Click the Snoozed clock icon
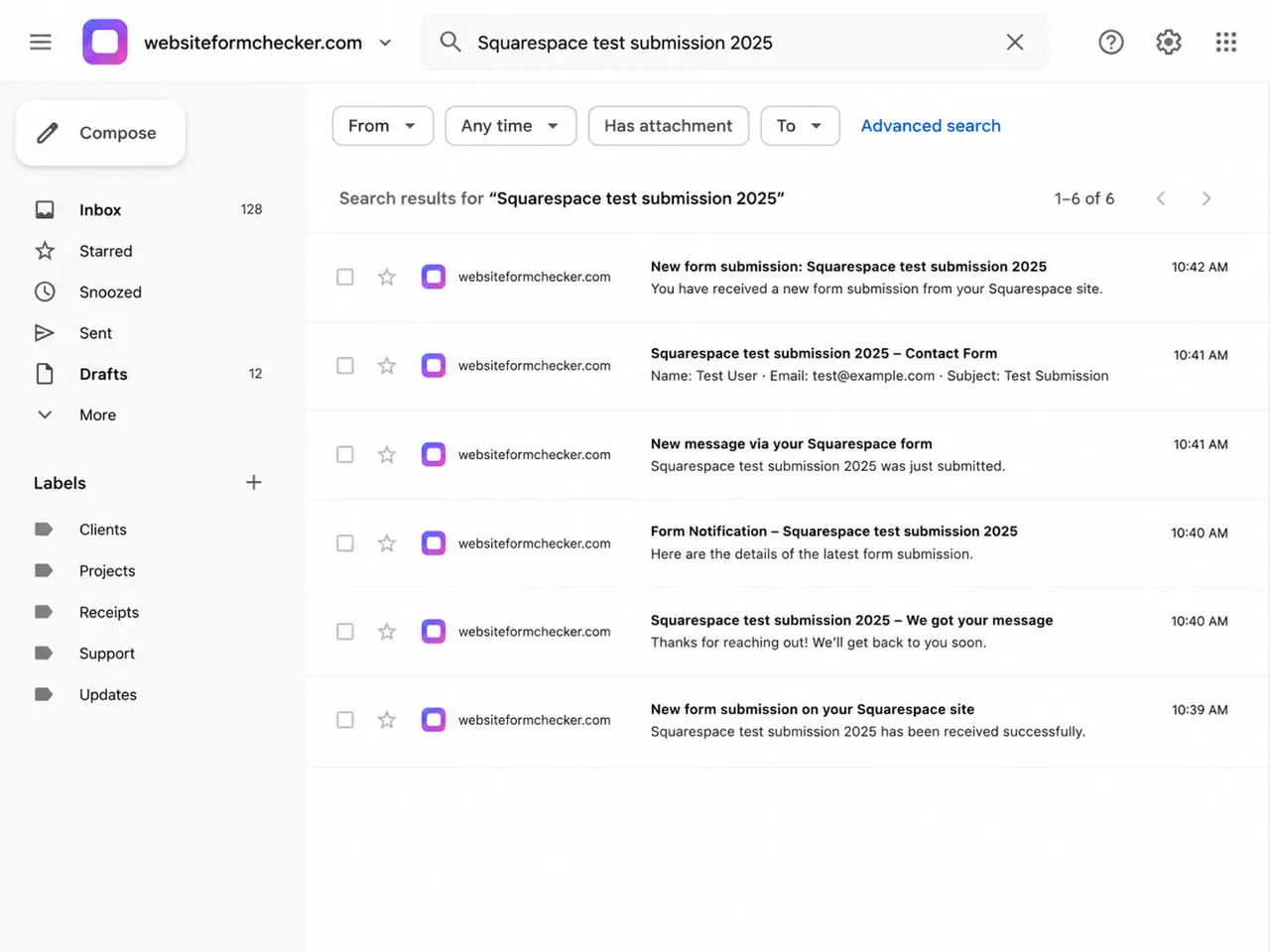The image size is (1270, 952). click(x=45, y=292)
